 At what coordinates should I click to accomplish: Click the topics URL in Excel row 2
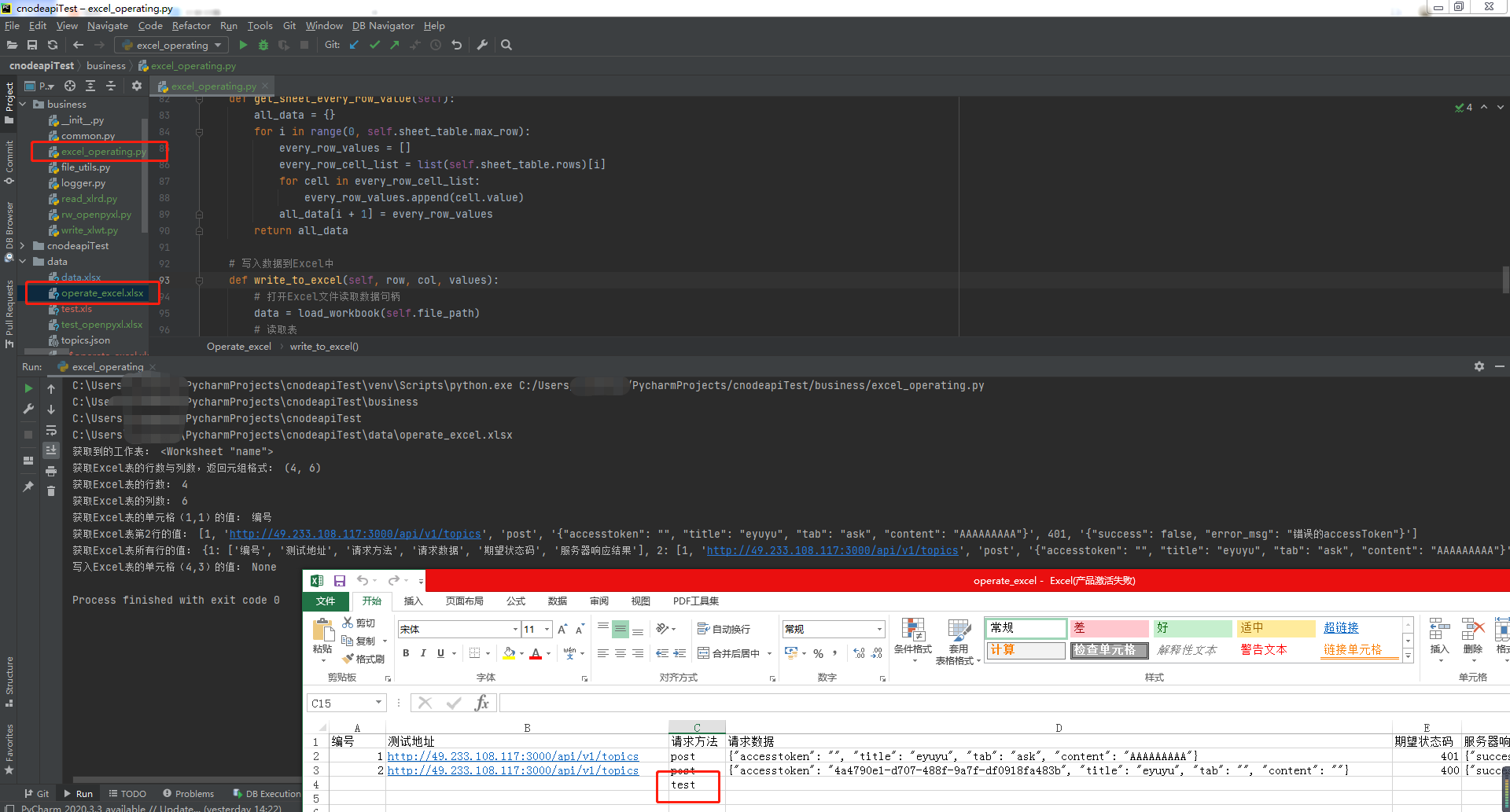pos(513,756)
